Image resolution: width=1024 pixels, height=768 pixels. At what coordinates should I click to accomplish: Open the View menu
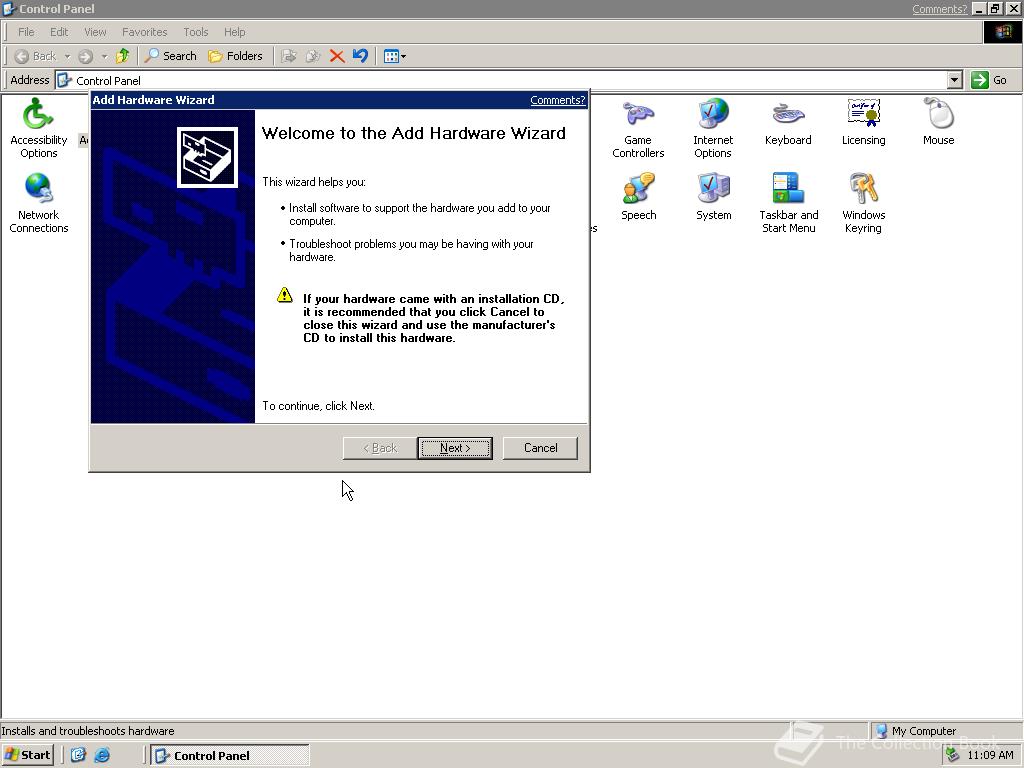(95, 32)
